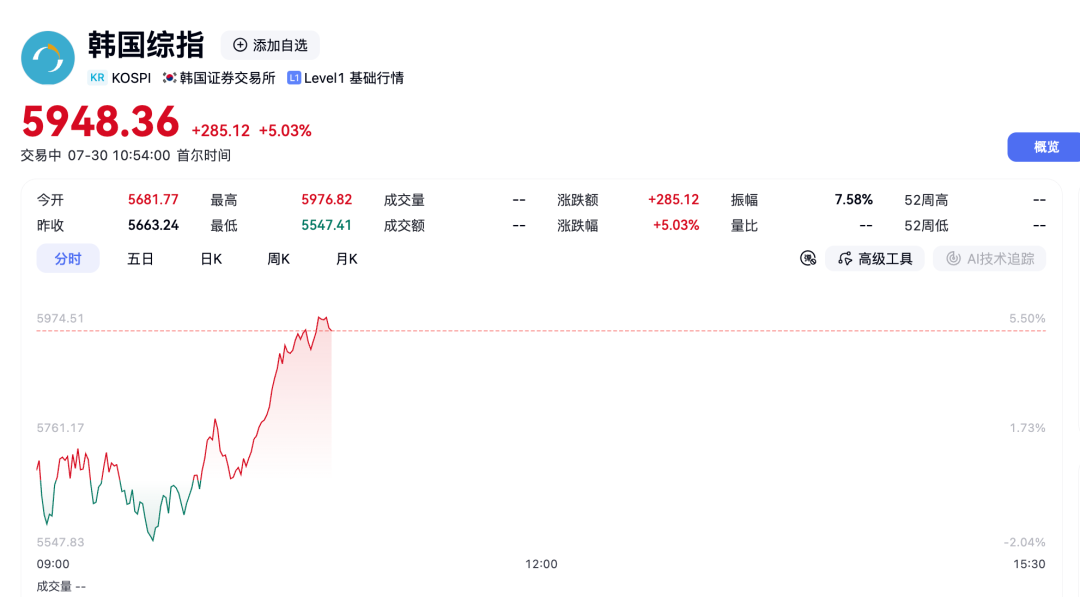Click the L1 Level1 badge icon

293,78
